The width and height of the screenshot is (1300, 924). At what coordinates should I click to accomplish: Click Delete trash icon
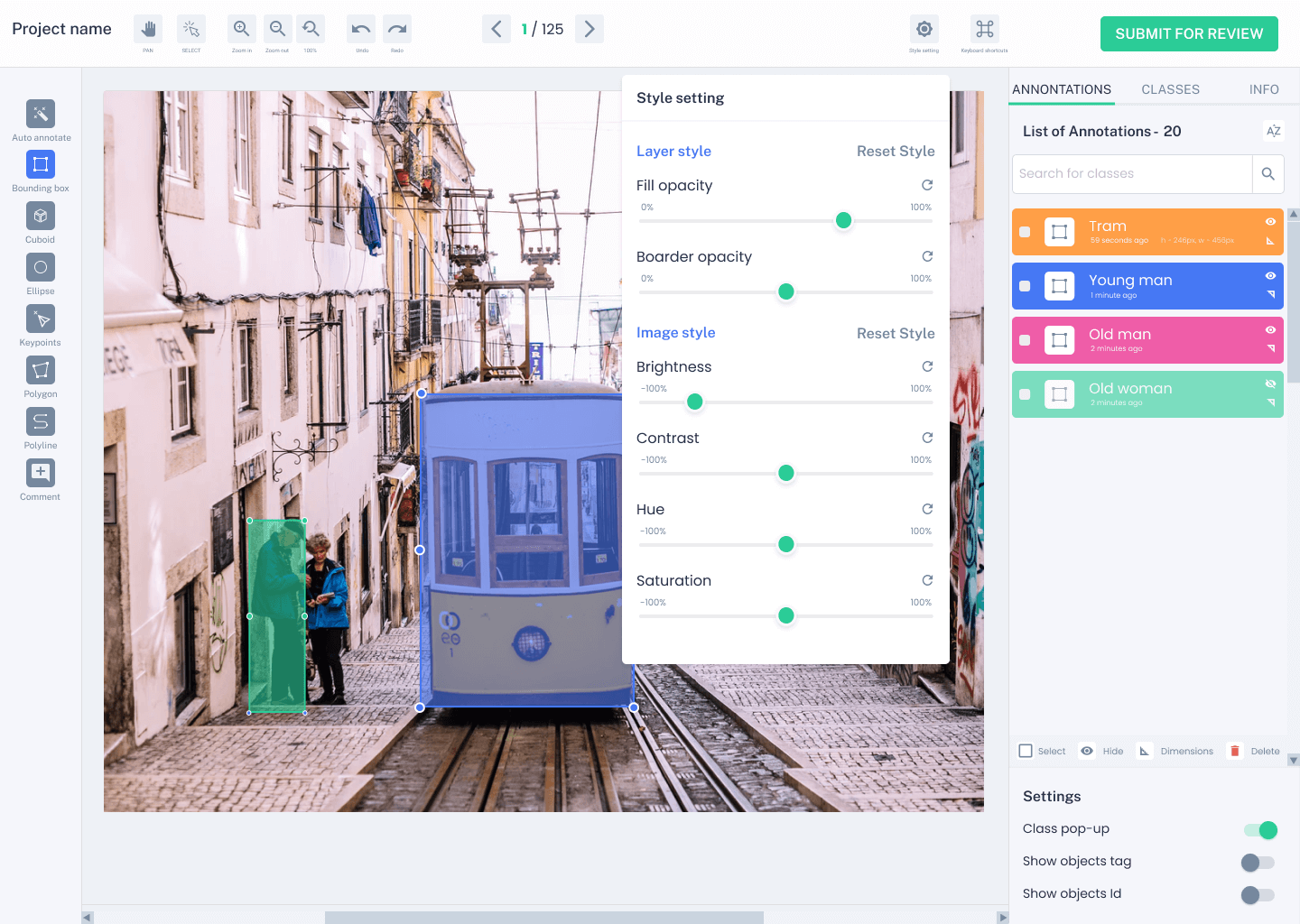pyautogui.click(x=1235, y=751)
